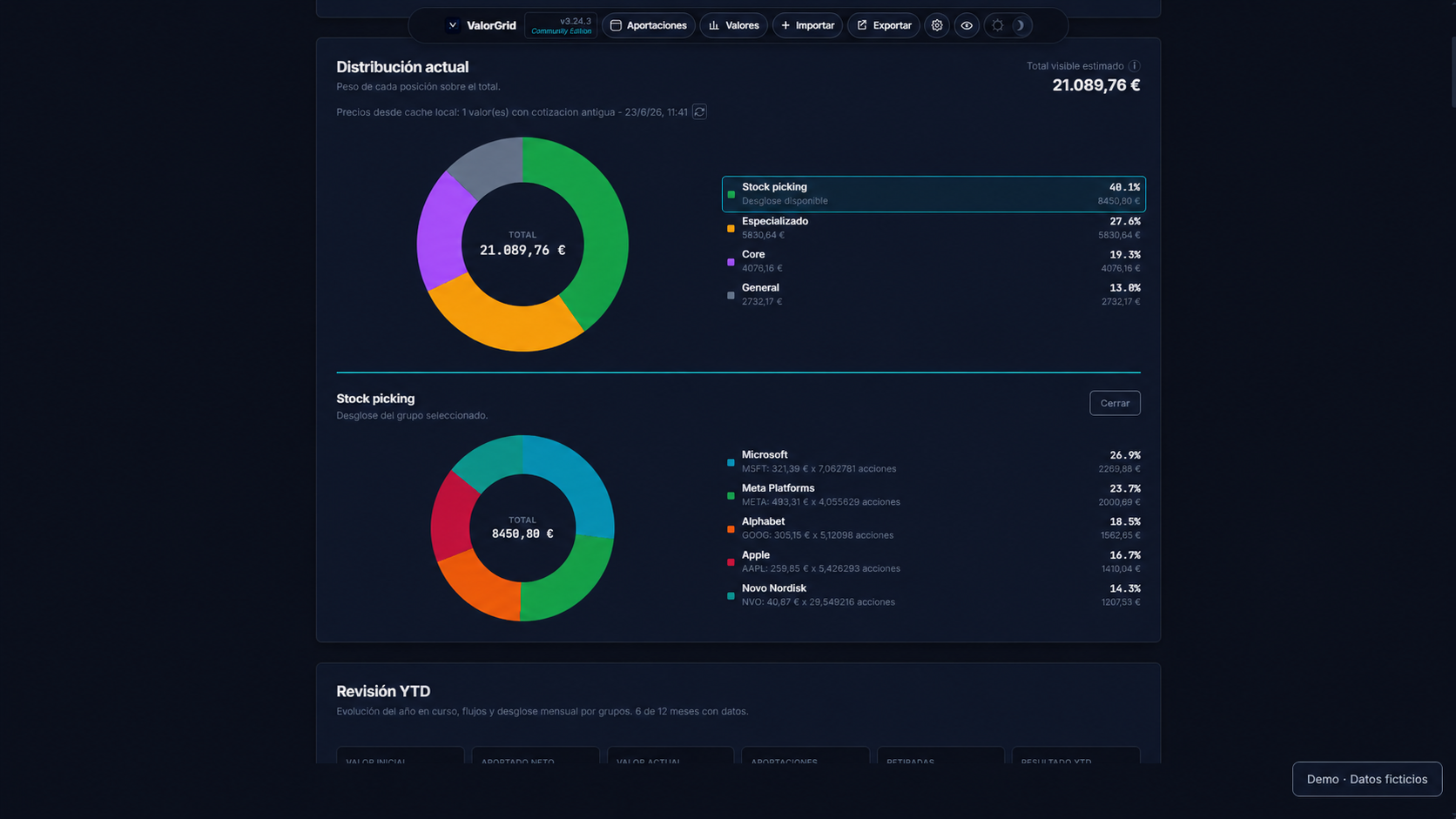Refresh cached prices icon
The width and height of the screenshot is (1456, 819).
click(x=699, y=111)
